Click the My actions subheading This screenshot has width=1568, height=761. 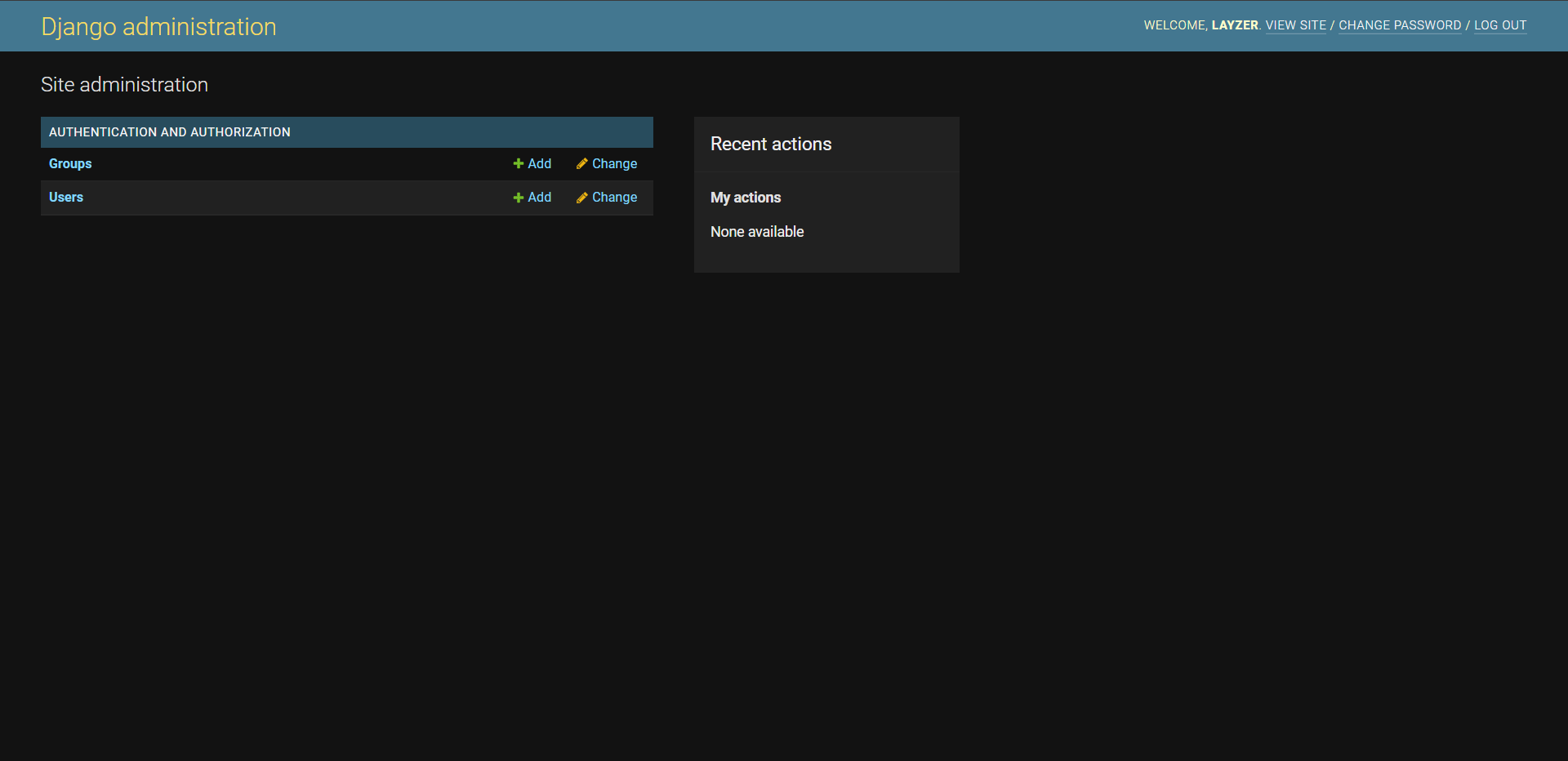click(746, 198)
